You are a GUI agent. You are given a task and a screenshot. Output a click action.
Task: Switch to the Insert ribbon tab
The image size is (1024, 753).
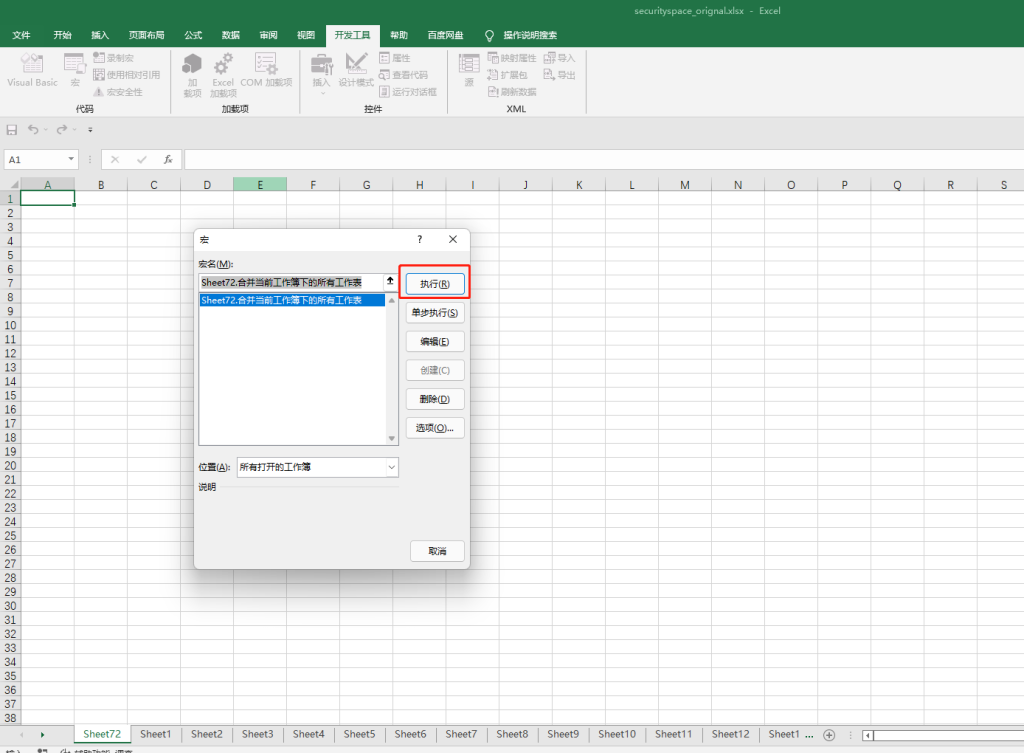[100, 35]
